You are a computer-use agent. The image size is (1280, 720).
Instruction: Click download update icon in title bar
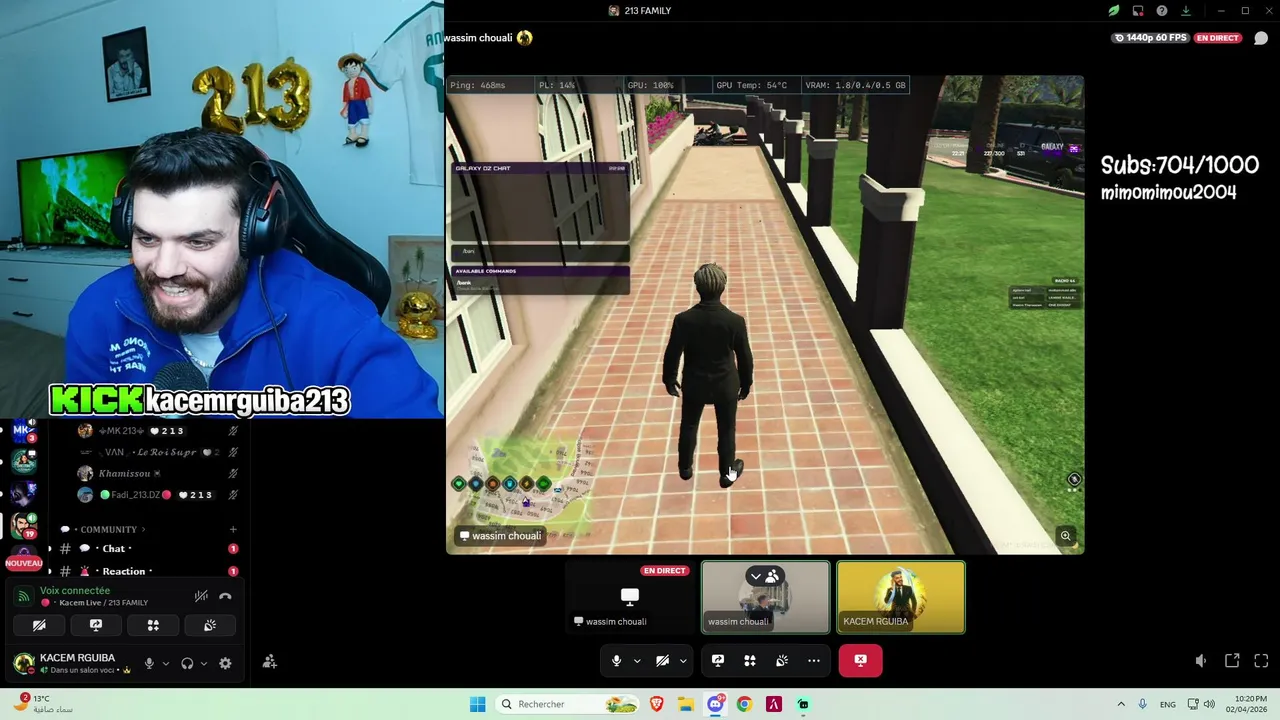pyautogui.click(x=1186, y=11)
